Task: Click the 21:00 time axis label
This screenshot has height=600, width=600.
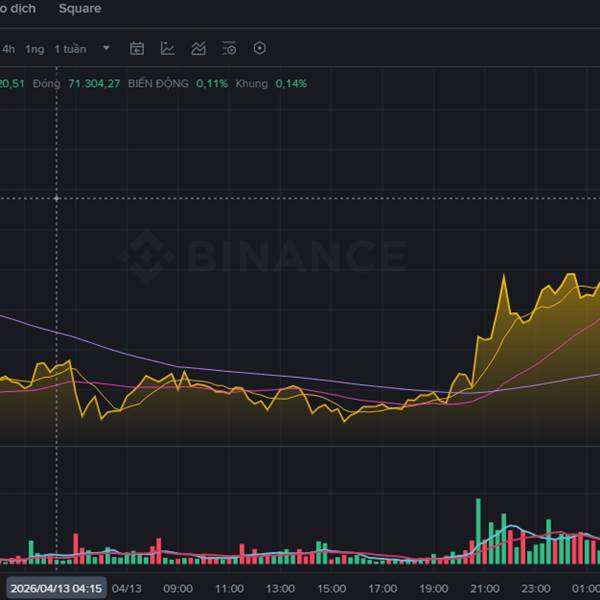Action: click(x=485, y=588)
